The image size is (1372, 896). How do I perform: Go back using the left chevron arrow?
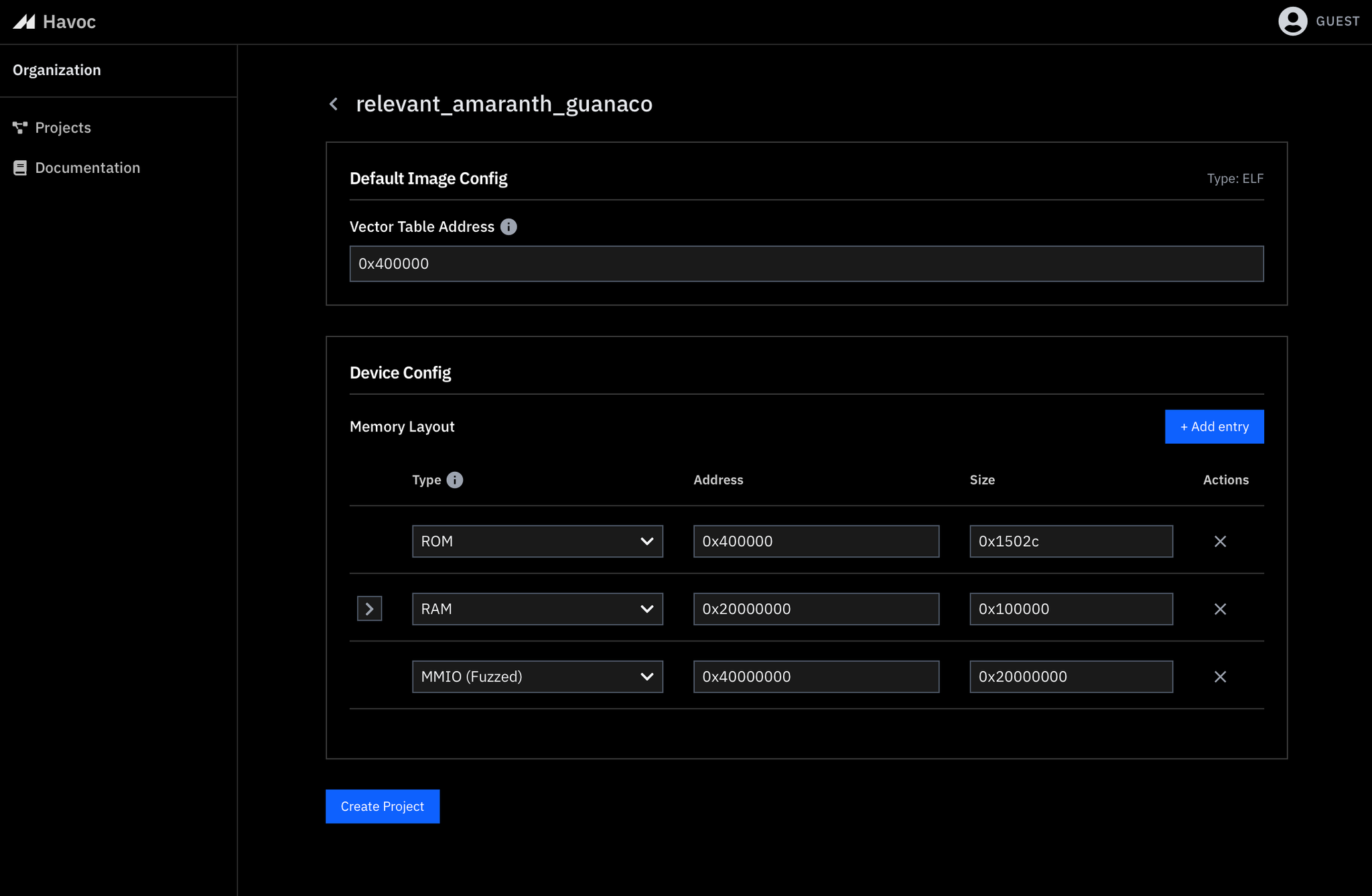[334, 104]
